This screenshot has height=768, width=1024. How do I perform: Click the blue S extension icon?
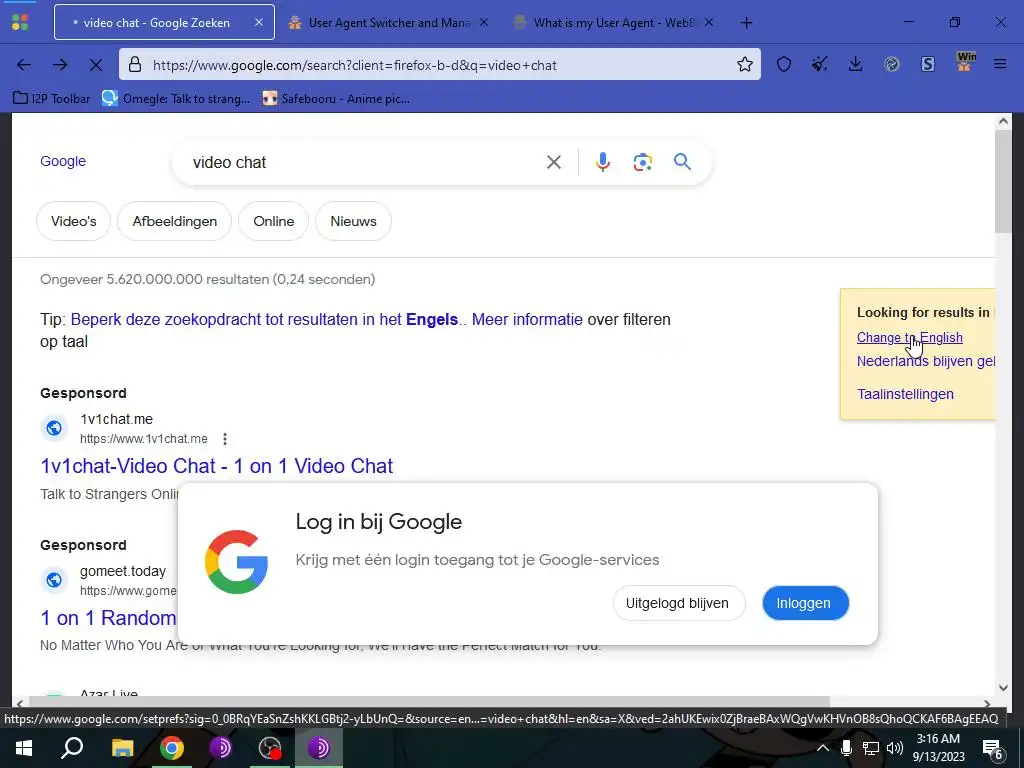pyautogui.click(x=927, y=64)
